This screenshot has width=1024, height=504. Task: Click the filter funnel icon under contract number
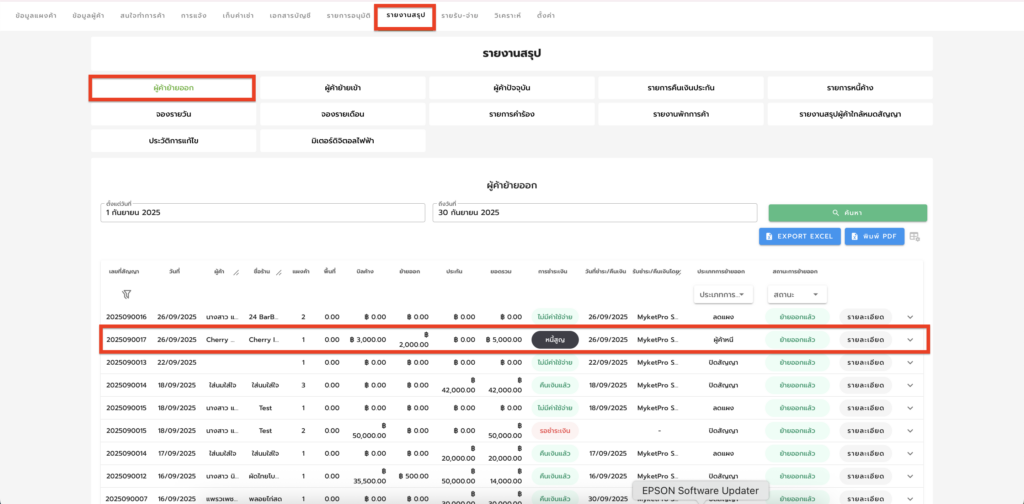[127, 295]
